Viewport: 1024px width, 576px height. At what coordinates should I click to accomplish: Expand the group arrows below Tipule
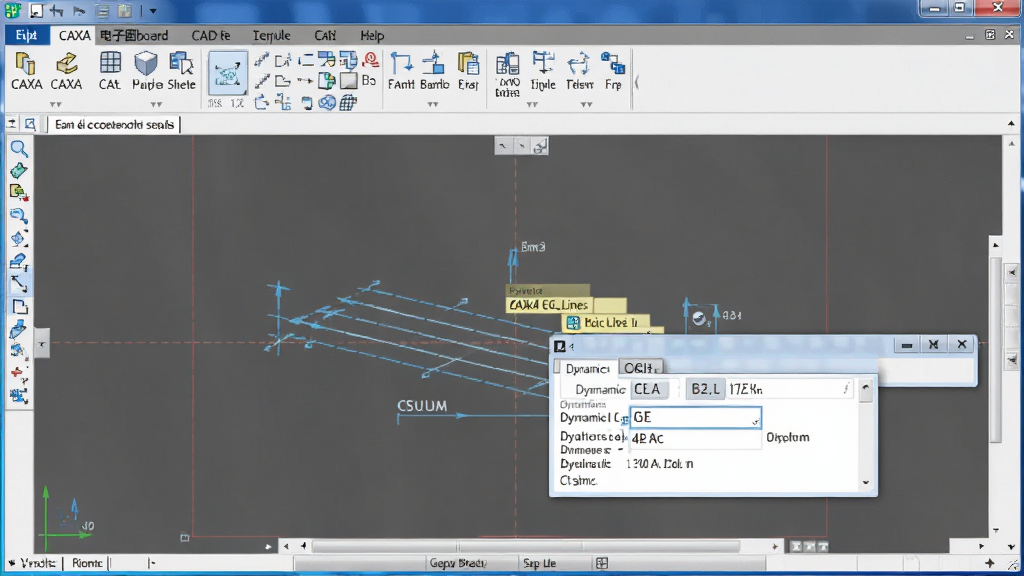pyautogui.click(x=532, y=104)
